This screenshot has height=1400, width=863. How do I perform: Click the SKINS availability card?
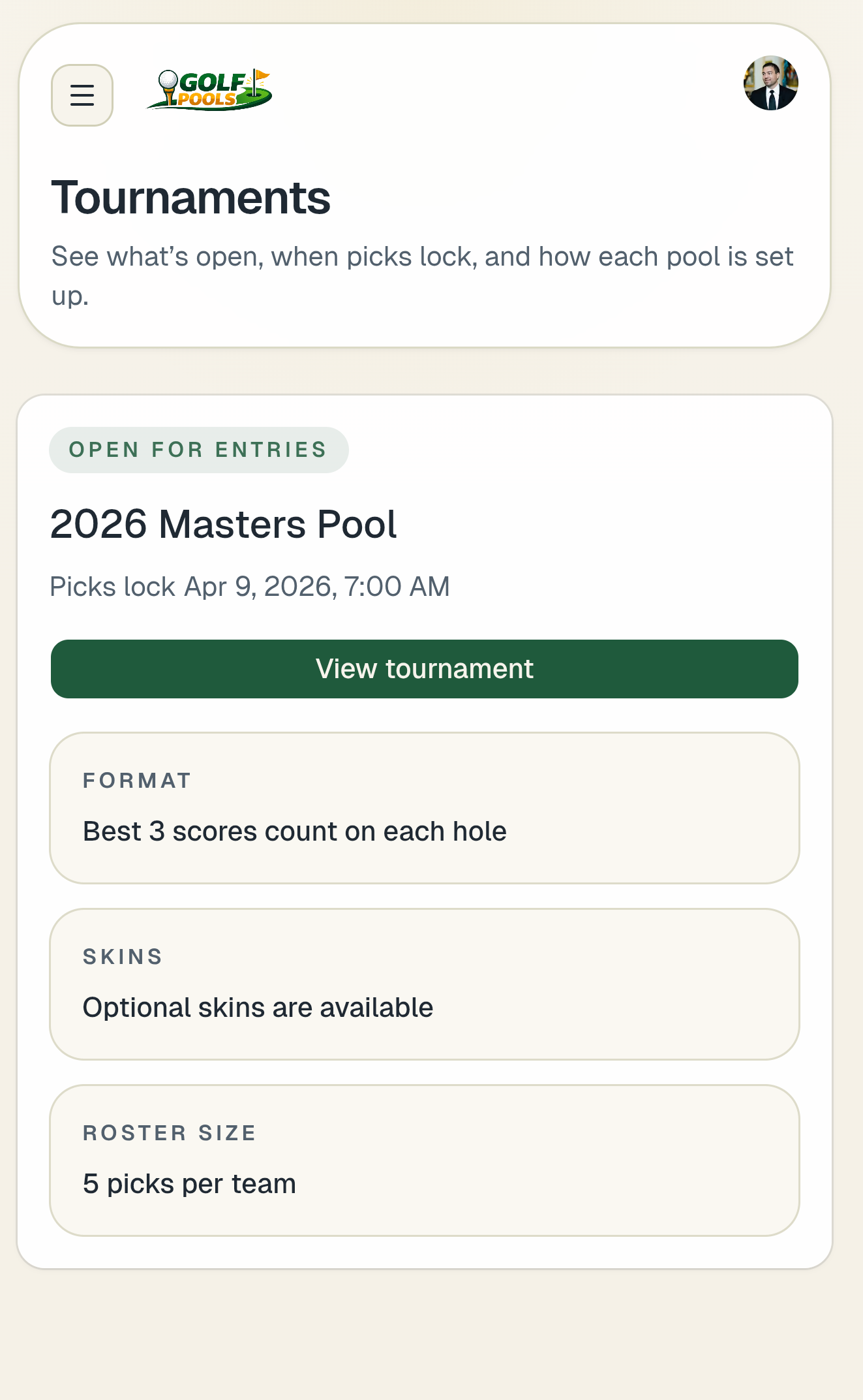pyautogui.click(x=424, y=983)
